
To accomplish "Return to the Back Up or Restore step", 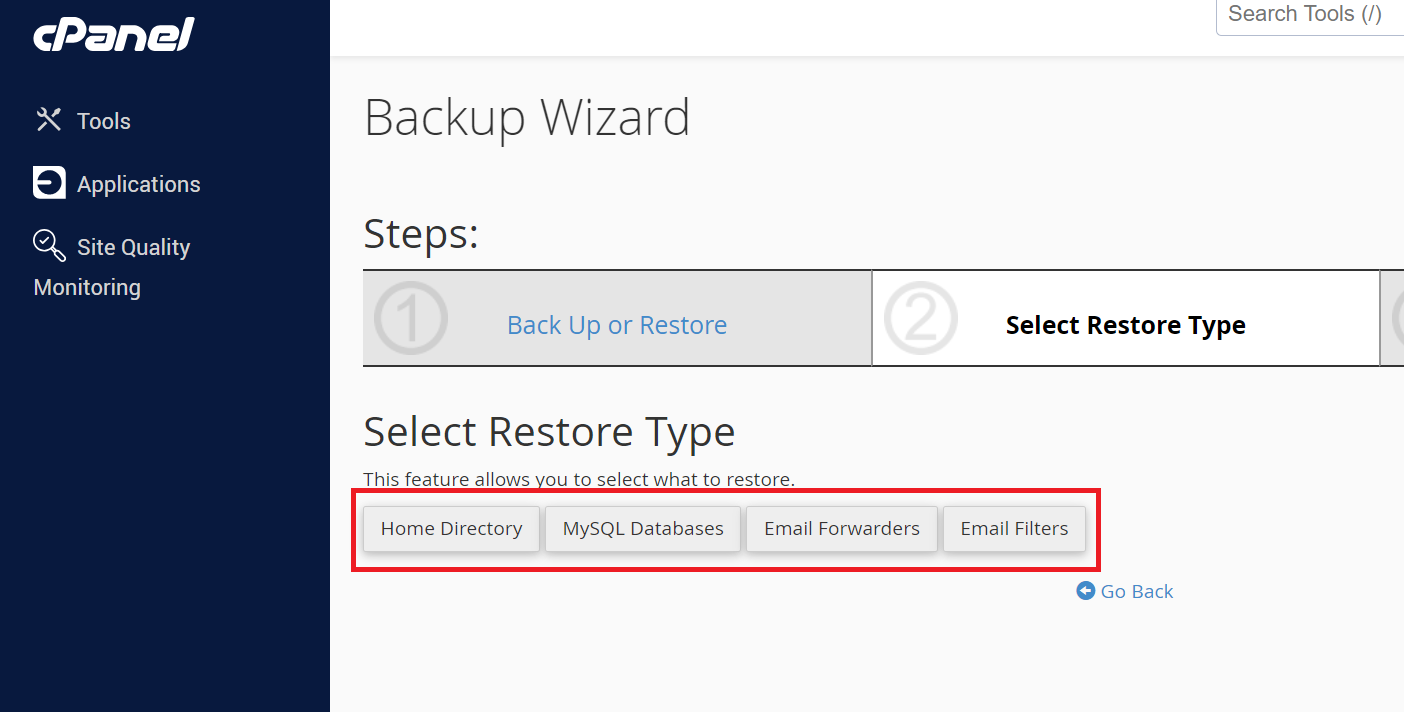I will coord(617,325).
